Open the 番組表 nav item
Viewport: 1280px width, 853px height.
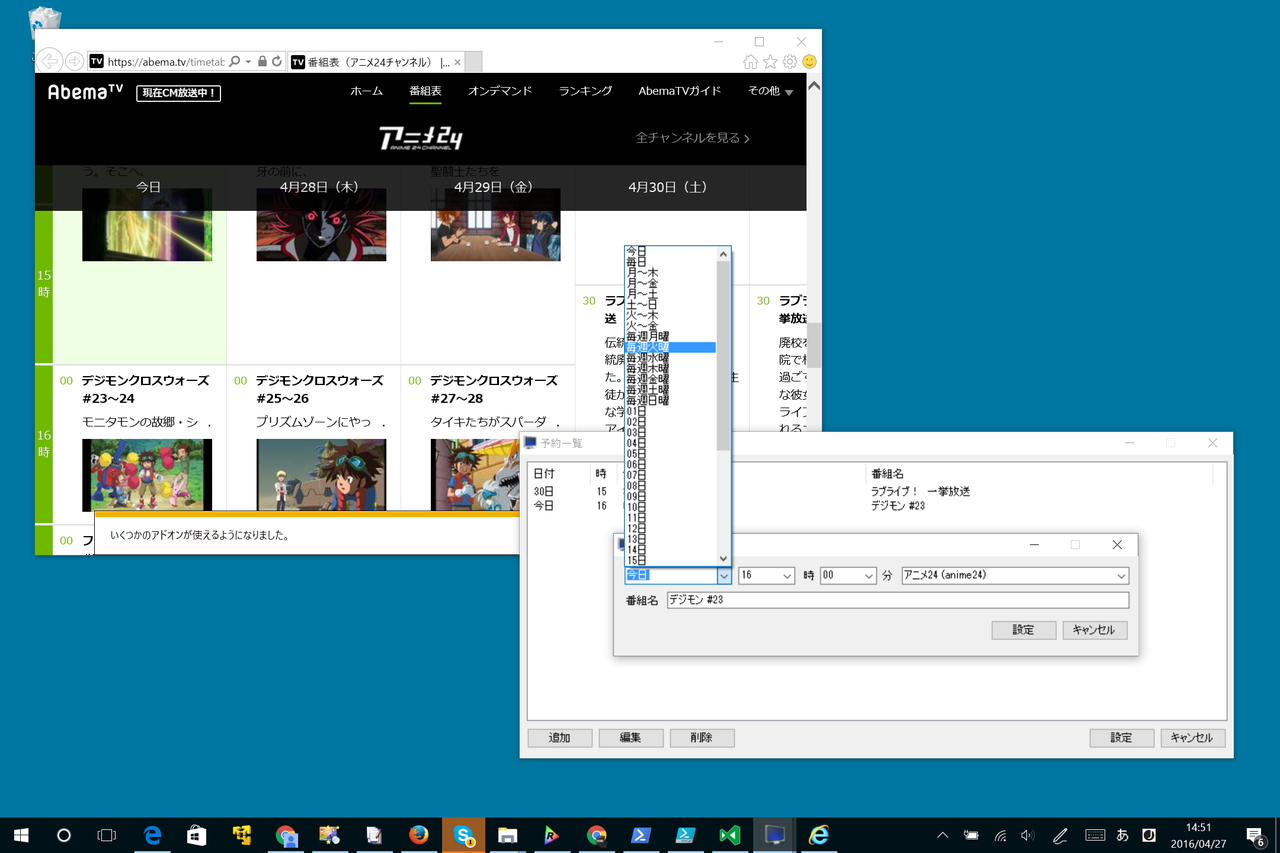(x=425, y=91)
